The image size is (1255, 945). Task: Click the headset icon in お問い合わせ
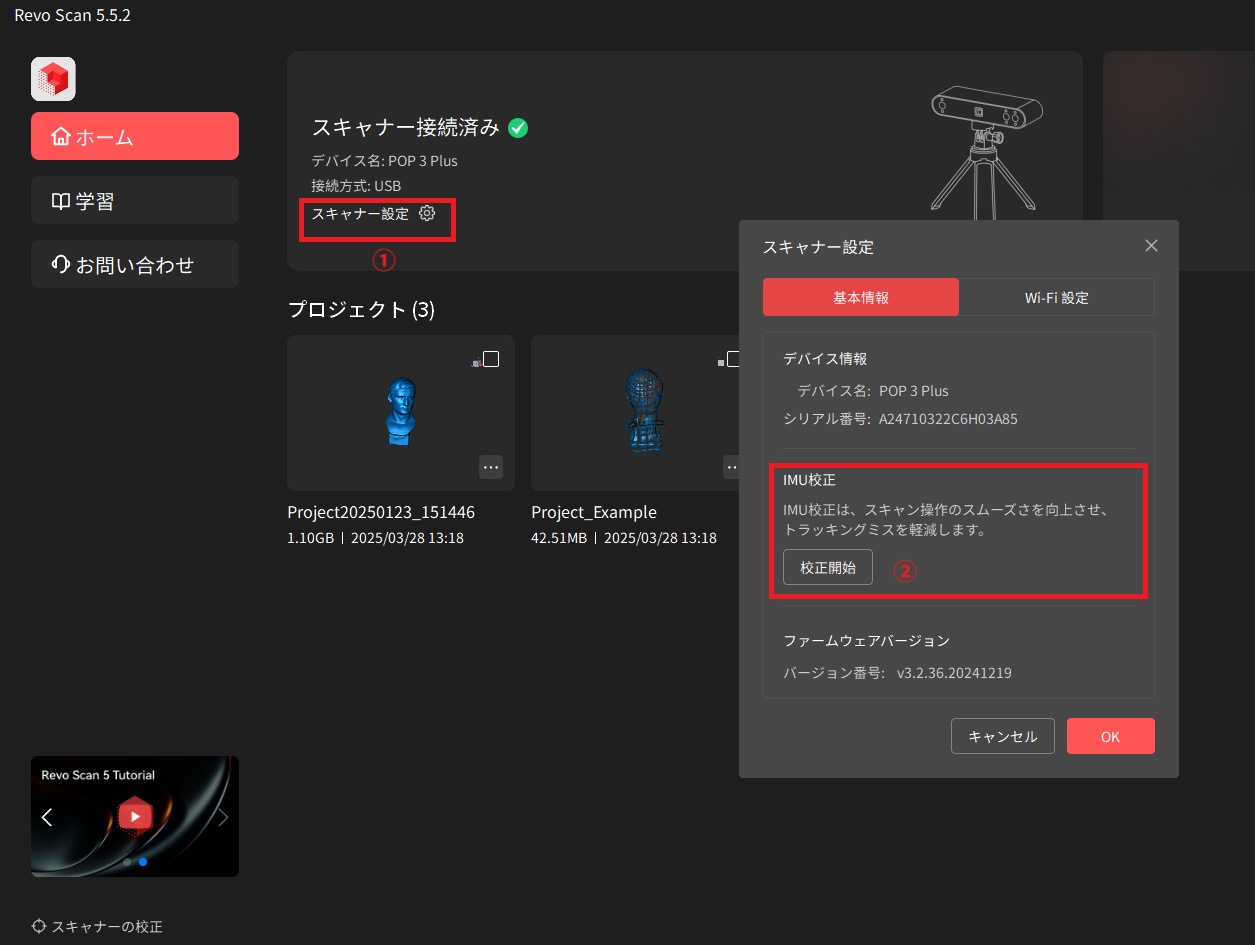(61, 265)
